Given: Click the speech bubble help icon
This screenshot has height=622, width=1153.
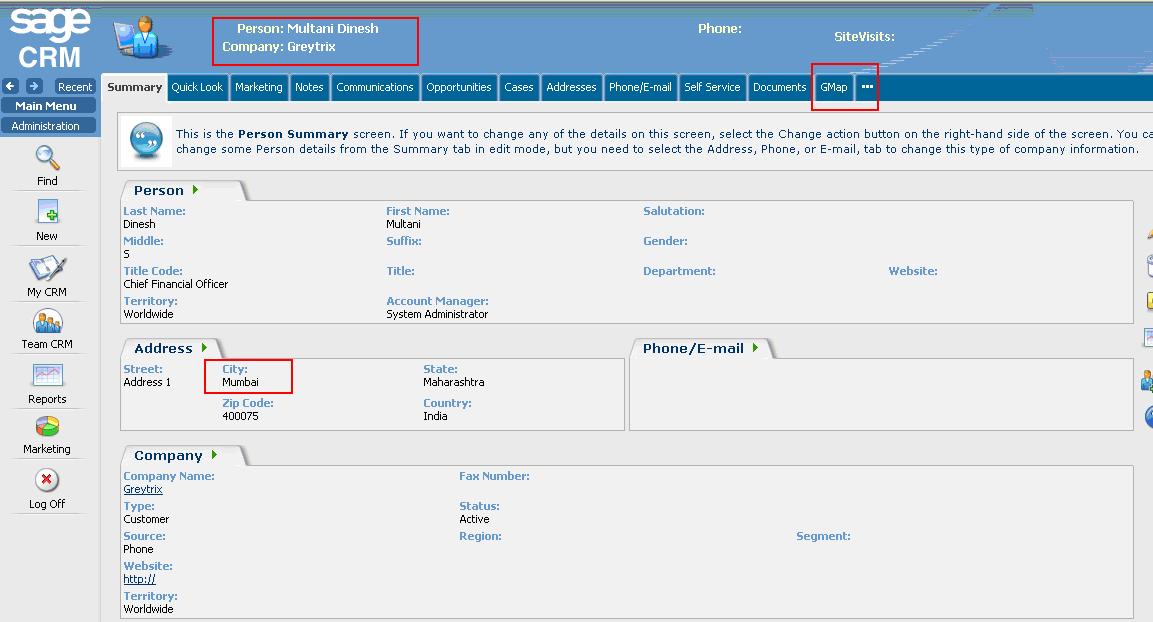Looking at the screenshot, I should (146, 140).
